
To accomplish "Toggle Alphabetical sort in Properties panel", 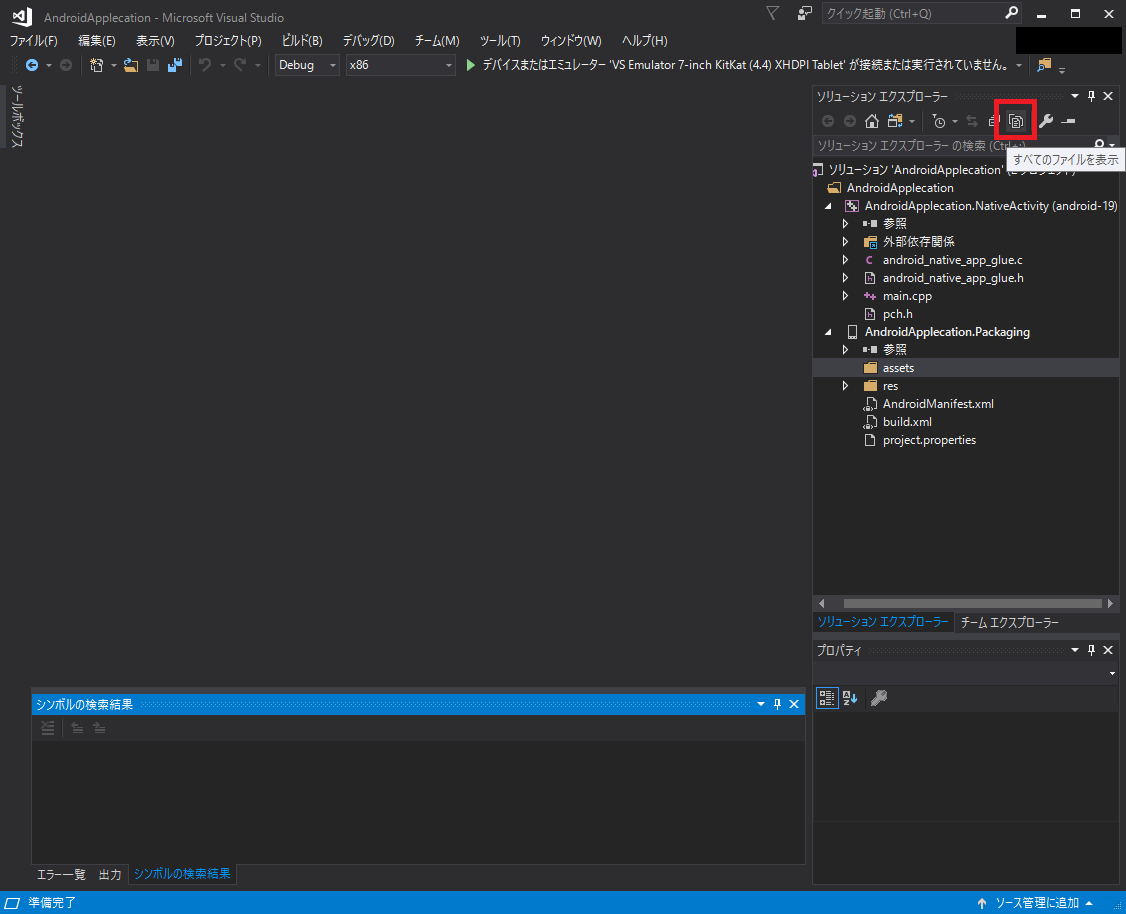I will 850,698.
